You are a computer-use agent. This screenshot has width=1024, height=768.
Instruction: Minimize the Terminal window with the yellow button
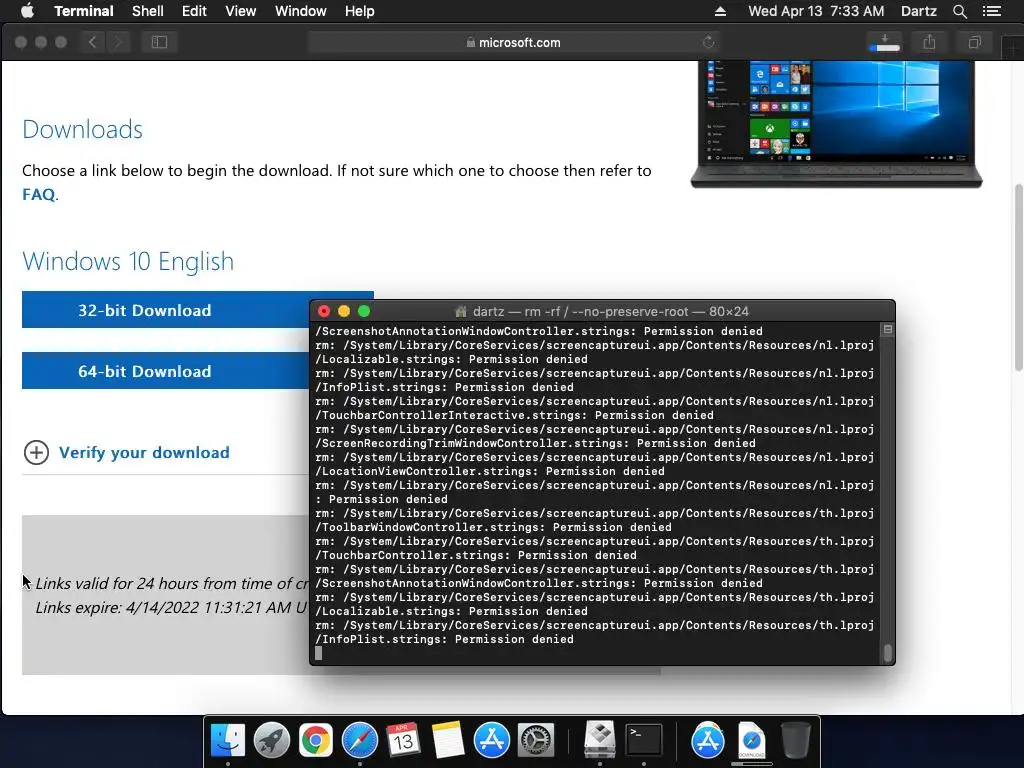(344, 312)
